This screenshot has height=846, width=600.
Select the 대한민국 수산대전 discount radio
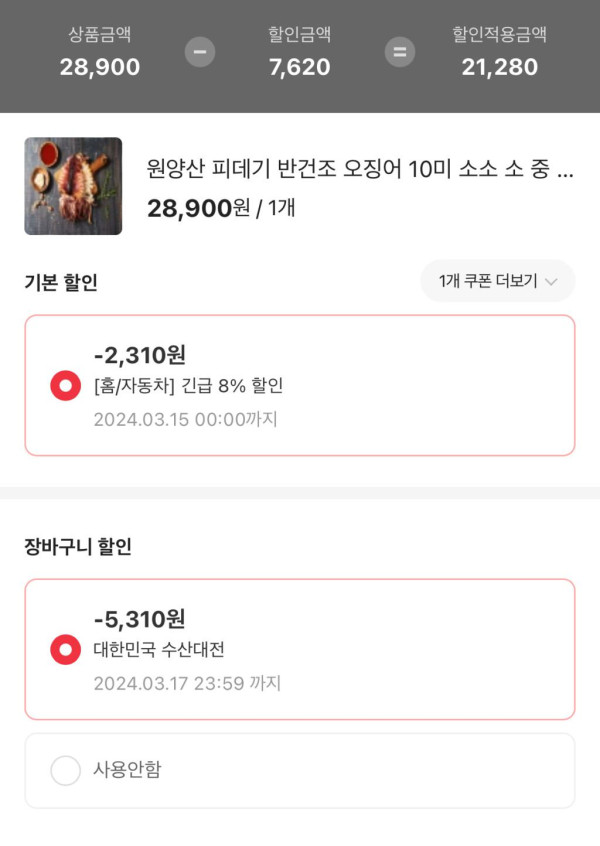coord(66,650)
